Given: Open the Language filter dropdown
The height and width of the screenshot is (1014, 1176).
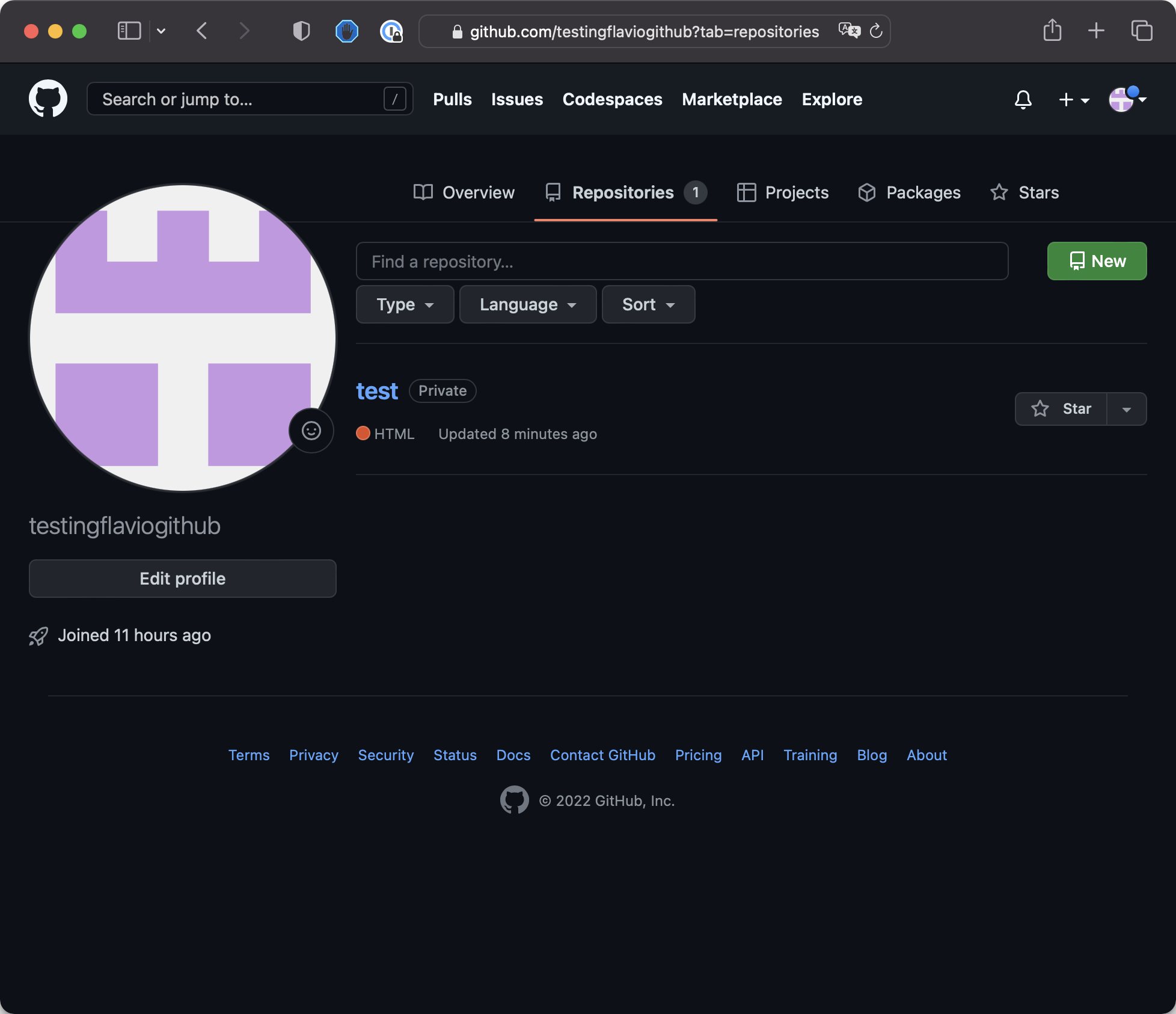Looking at the screenshot, I should pos(527,304).
